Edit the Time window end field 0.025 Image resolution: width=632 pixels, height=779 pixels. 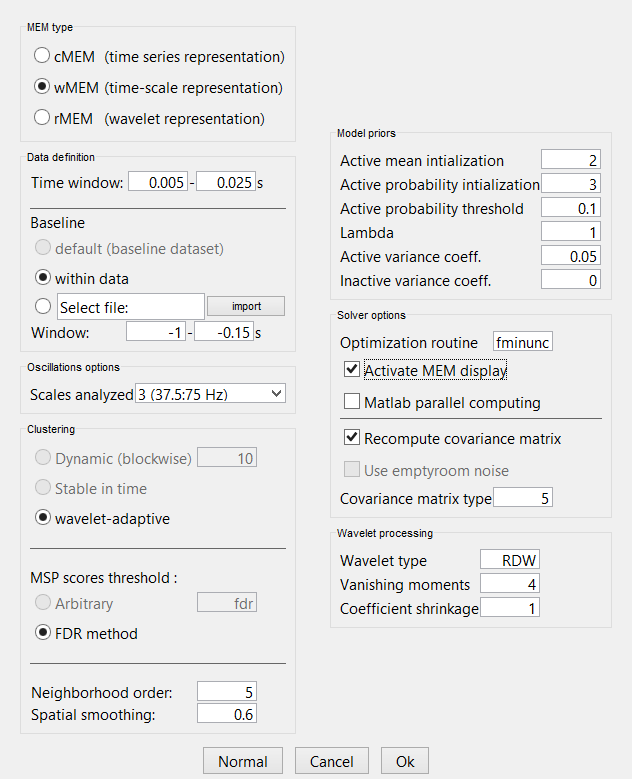(x=226, y=182)
